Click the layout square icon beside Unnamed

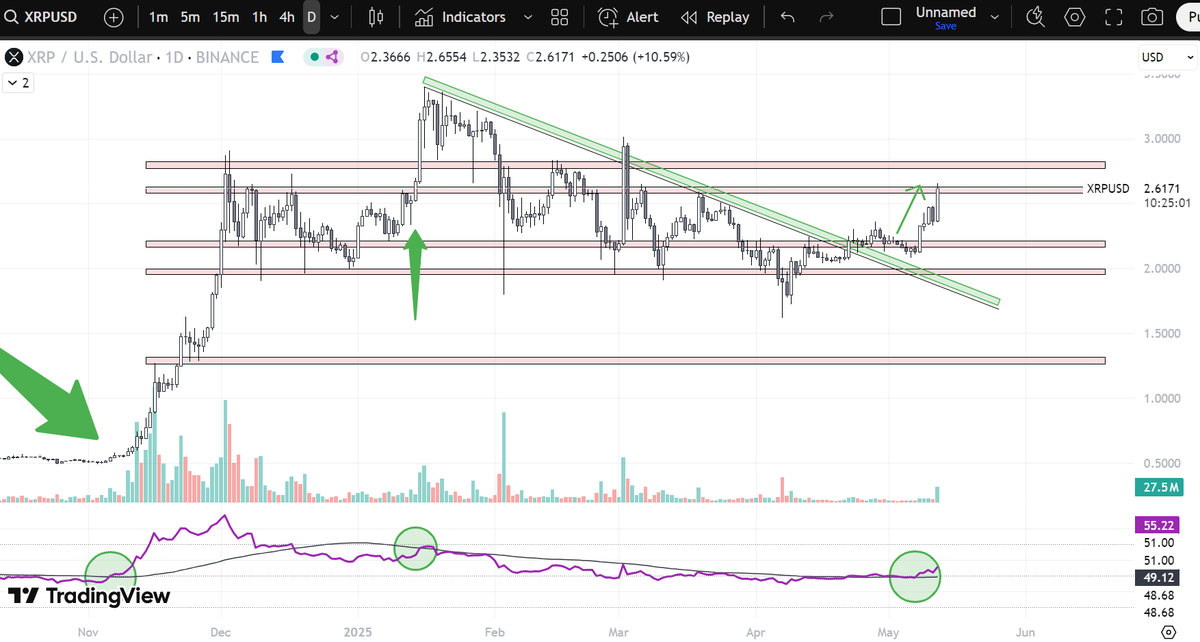pyautogui.click(x=891, y=17)
